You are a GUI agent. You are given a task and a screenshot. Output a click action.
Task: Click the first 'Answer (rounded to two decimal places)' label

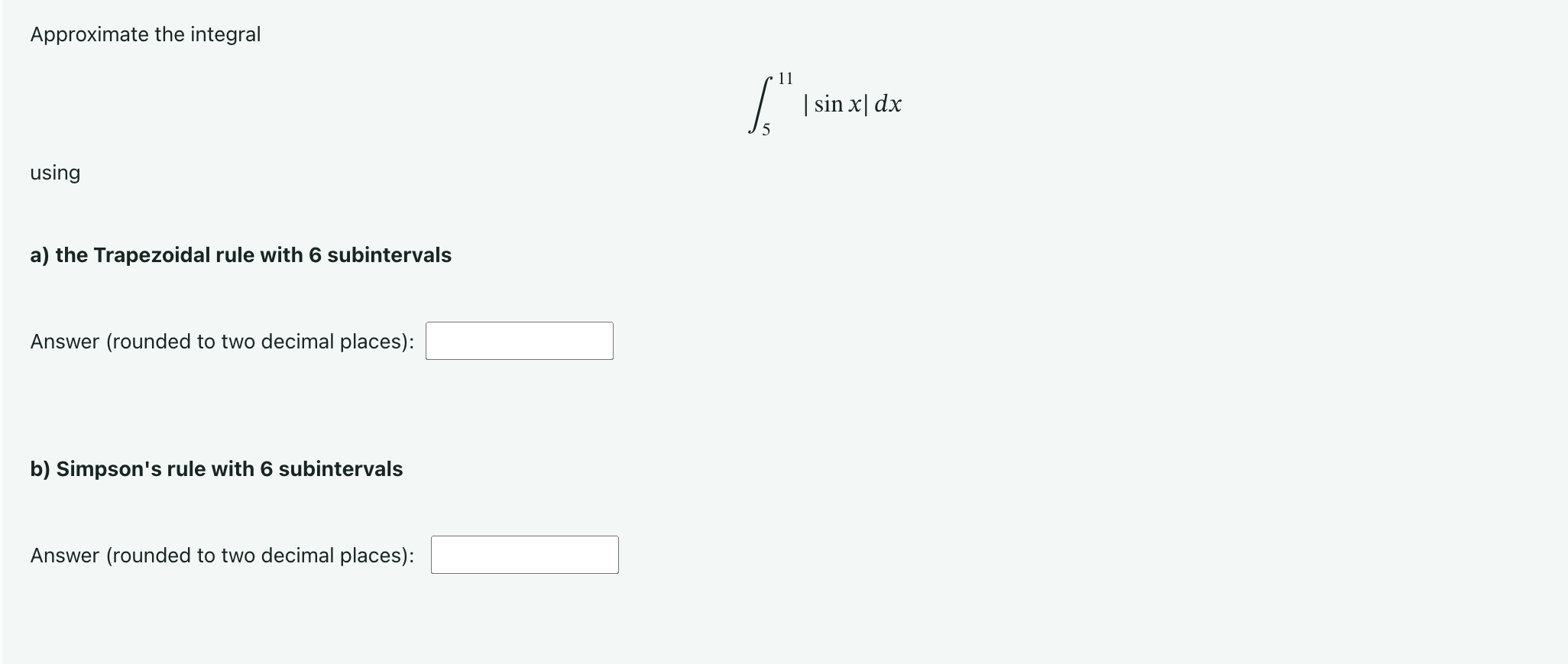coord(222,342)
